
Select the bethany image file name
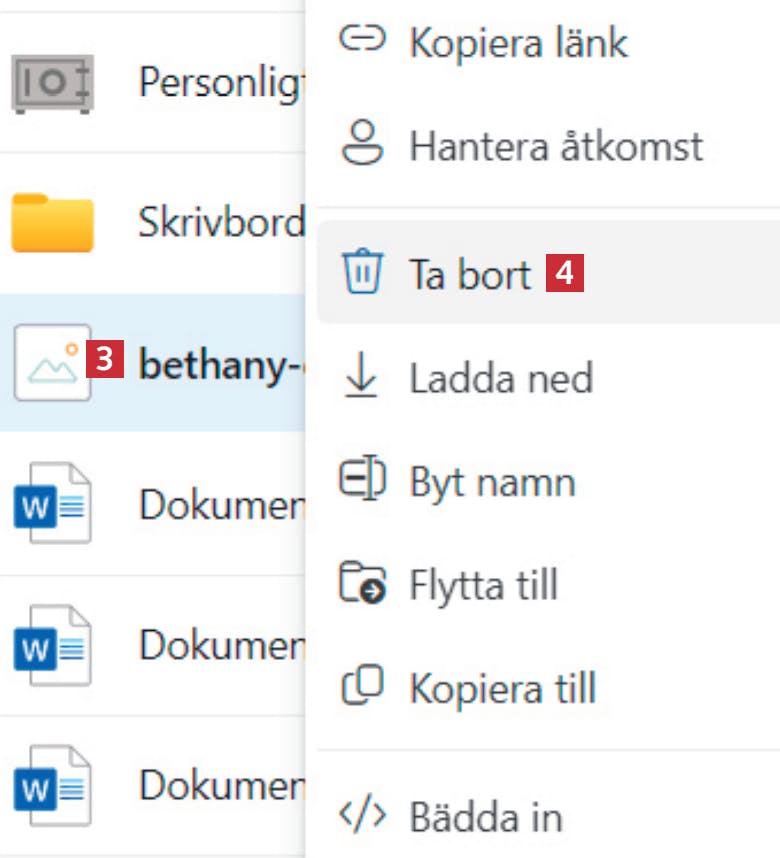(220, 364)
